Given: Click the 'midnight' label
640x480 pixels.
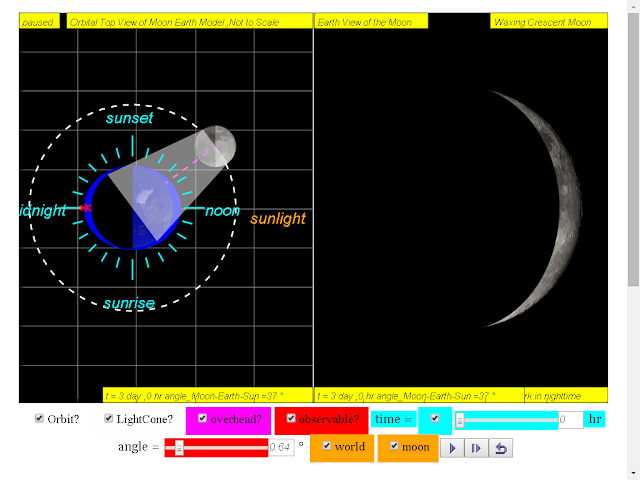Looking at the screenshot, I should pos(43,210).
